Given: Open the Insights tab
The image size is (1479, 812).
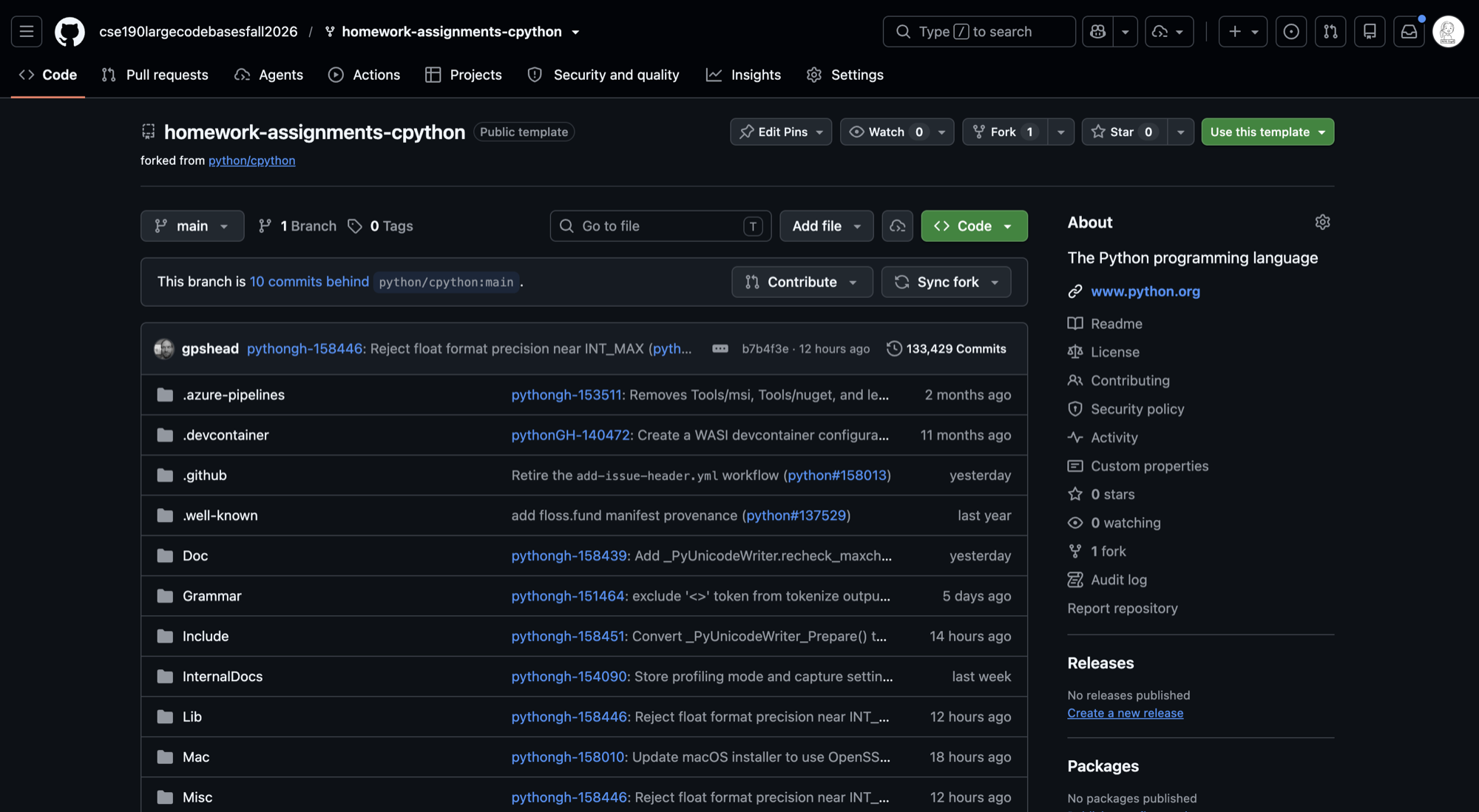Looking at the screenshot, I should click(744, 75).
